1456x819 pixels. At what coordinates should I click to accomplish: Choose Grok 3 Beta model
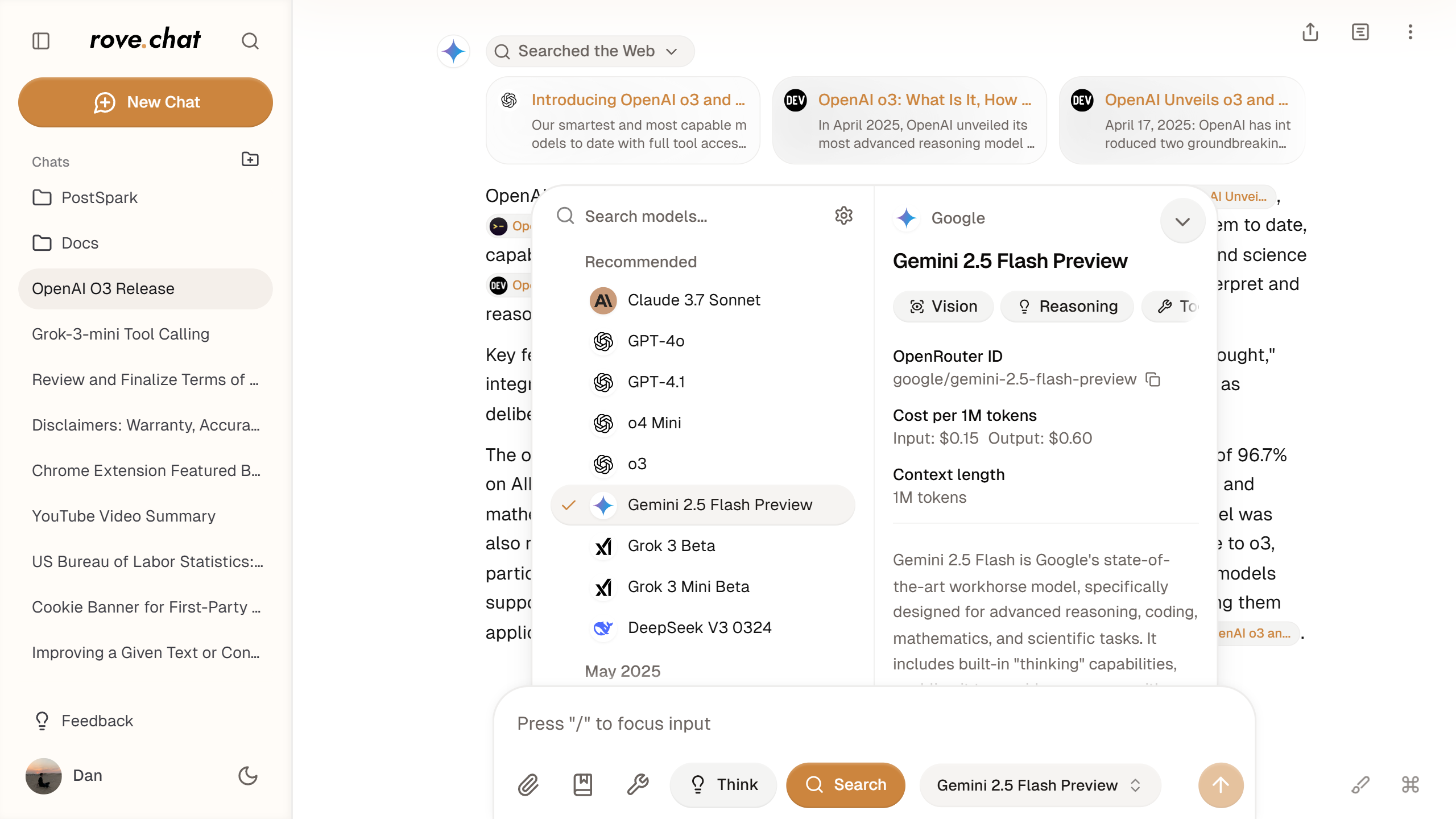[x=671, y=546]
